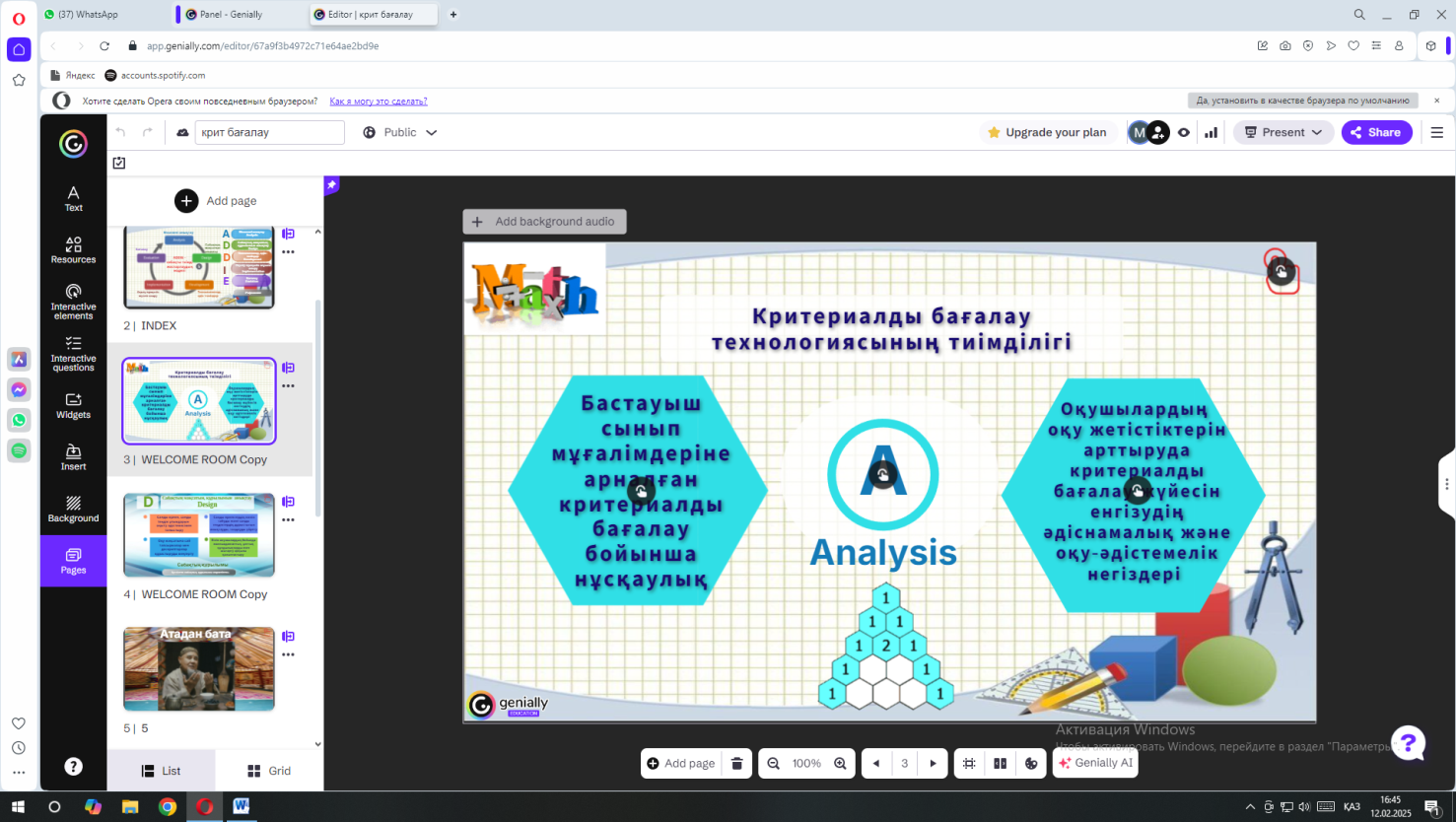Viewport: 1456px width, 822px height.
Task: Select page 4 WELCOME ROOM Copy thumbnail
Action: coord(199,535)
